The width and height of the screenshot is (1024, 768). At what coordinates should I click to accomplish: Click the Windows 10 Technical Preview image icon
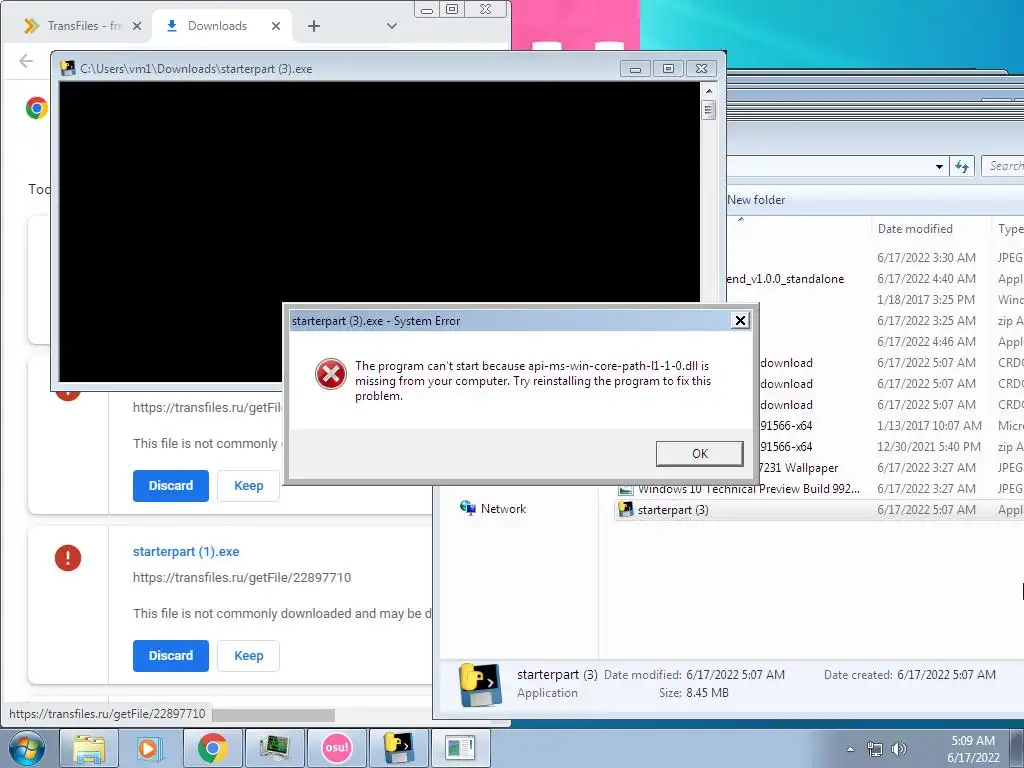[x=626, y=489]
